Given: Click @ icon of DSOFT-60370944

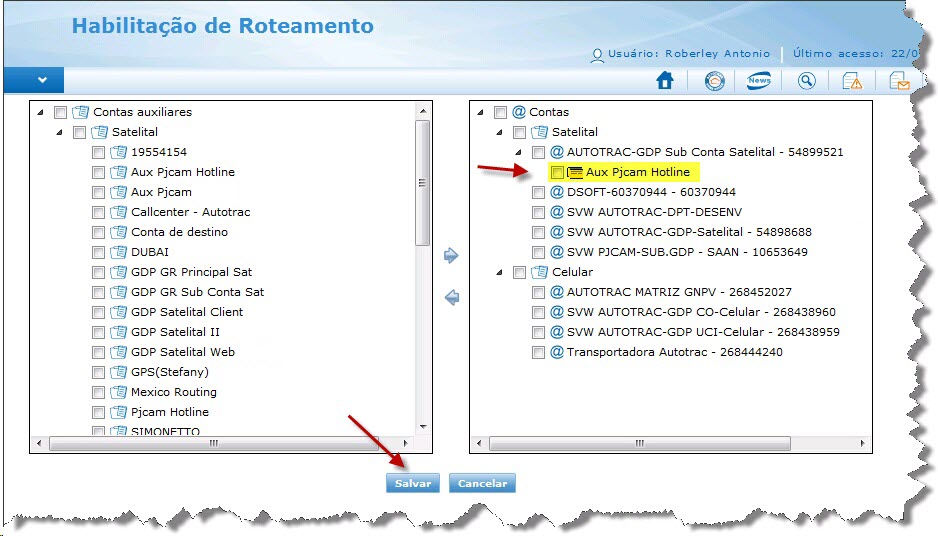Looking at the screenshot, I should (x=557, y=192).
